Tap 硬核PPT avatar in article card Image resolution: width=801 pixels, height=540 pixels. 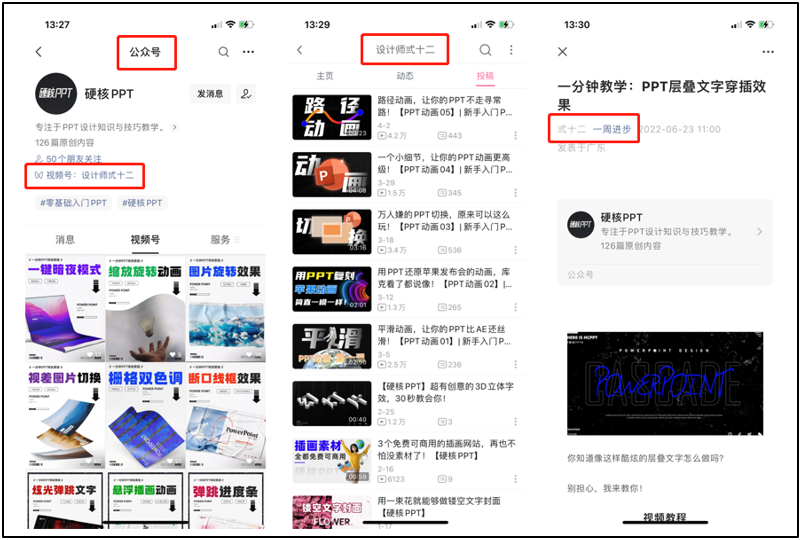pos(580,225)
